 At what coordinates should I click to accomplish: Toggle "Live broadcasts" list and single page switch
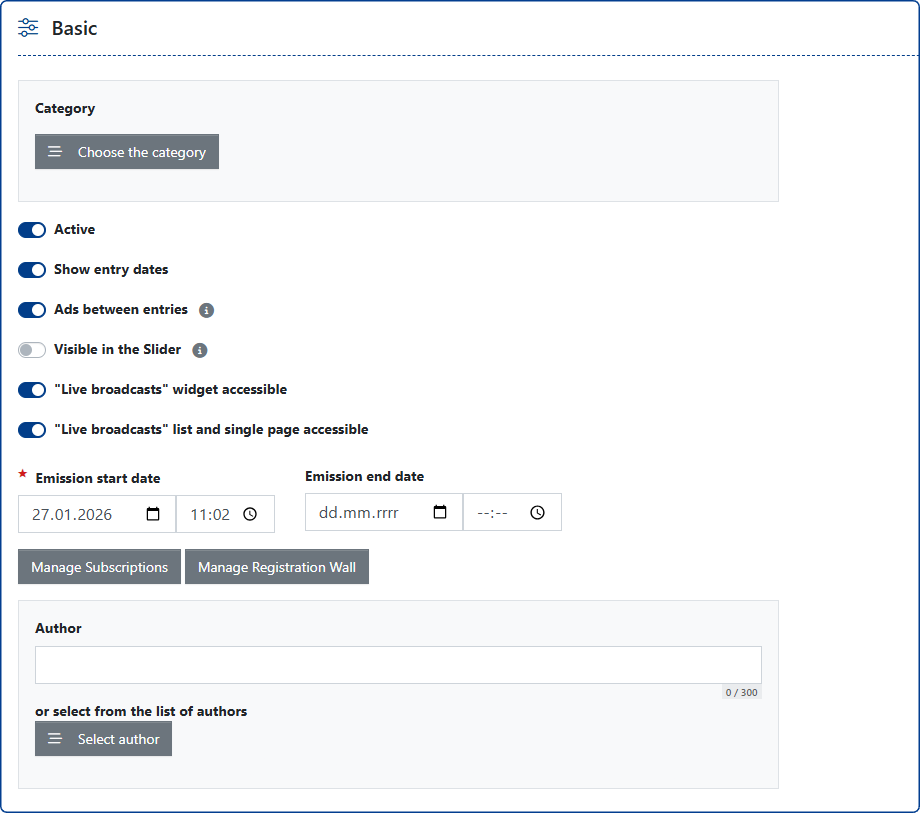[x=32, y=430]
